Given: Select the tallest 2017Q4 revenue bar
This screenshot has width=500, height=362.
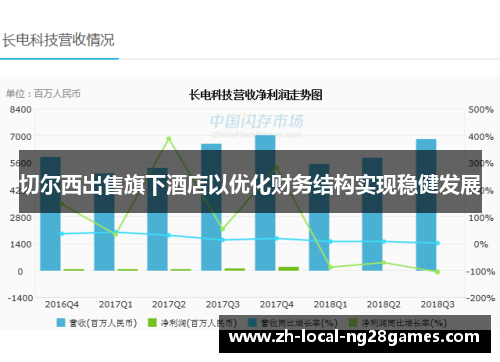Looking at the screenshot, I should click(265, 203).
